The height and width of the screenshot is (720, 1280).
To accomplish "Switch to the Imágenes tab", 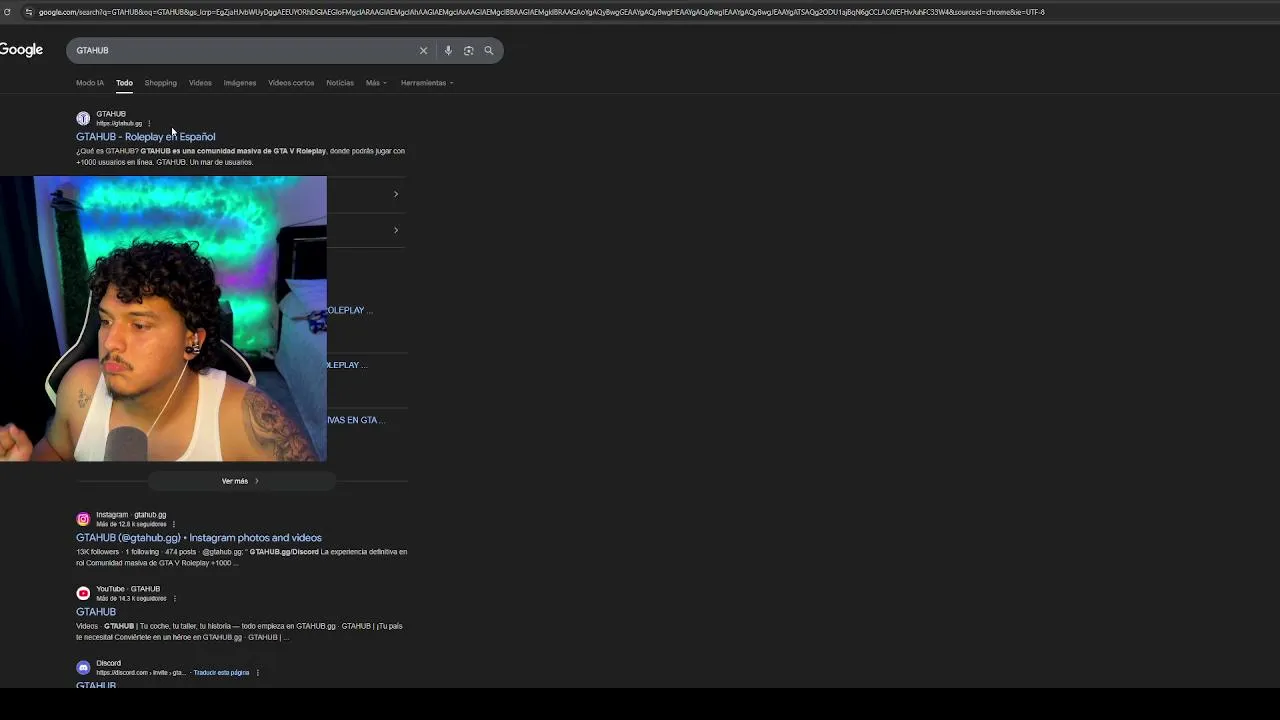I will (x=240, y=83).
